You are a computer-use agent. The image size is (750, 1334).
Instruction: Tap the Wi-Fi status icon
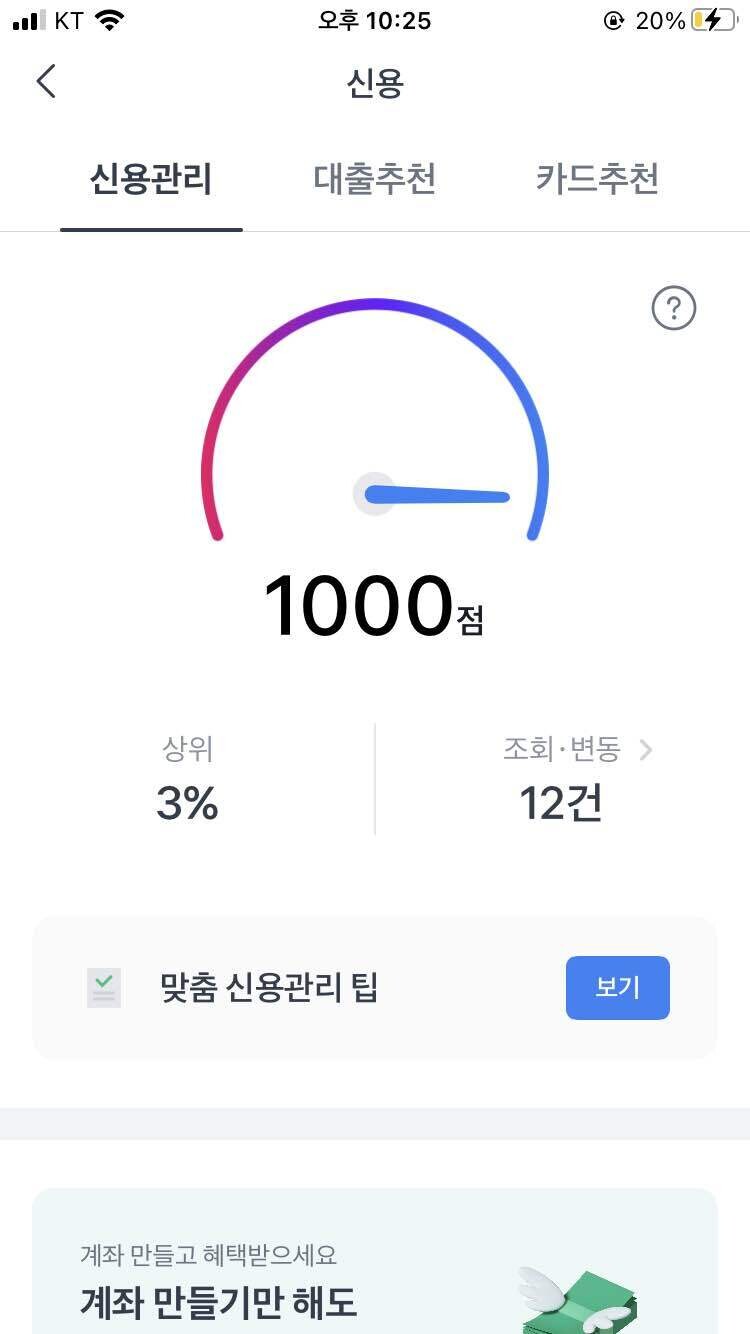109,20
